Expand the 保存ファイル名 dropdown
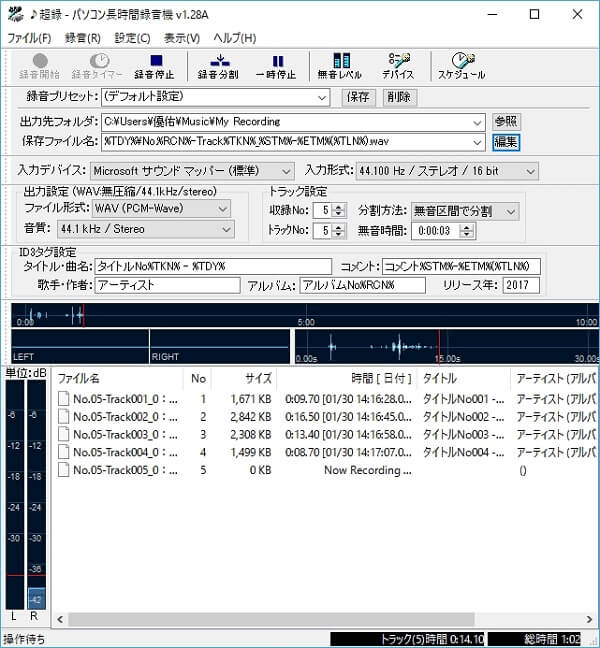The image size is (600, 648). coord(477,142)
